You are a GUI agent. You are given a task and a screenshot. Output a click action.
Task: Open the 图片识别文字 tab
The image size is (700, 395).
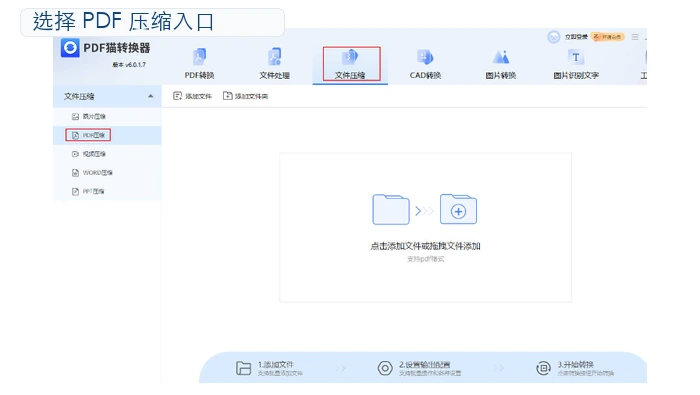click(576, 64)
